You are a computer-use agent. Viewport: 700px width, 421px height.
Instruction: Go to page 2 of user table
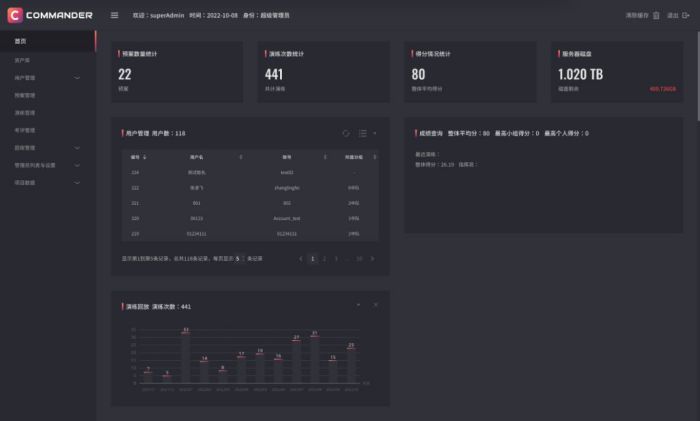tap(326, 258)
